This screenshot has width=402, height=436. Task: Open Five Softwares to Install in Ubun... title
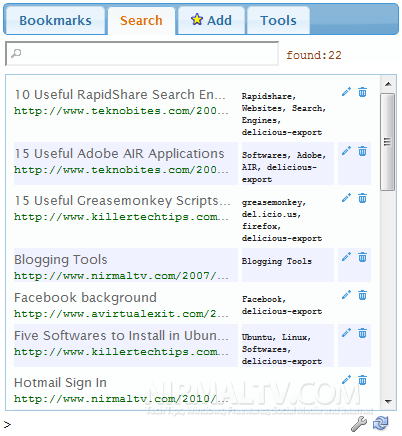121,336
